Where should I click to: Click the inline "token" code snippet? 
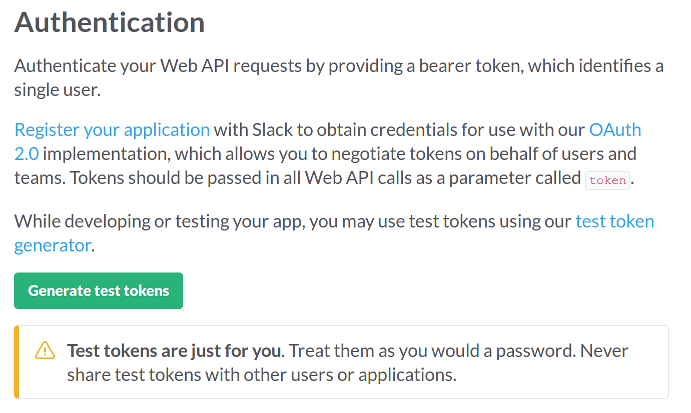(609, 181)
